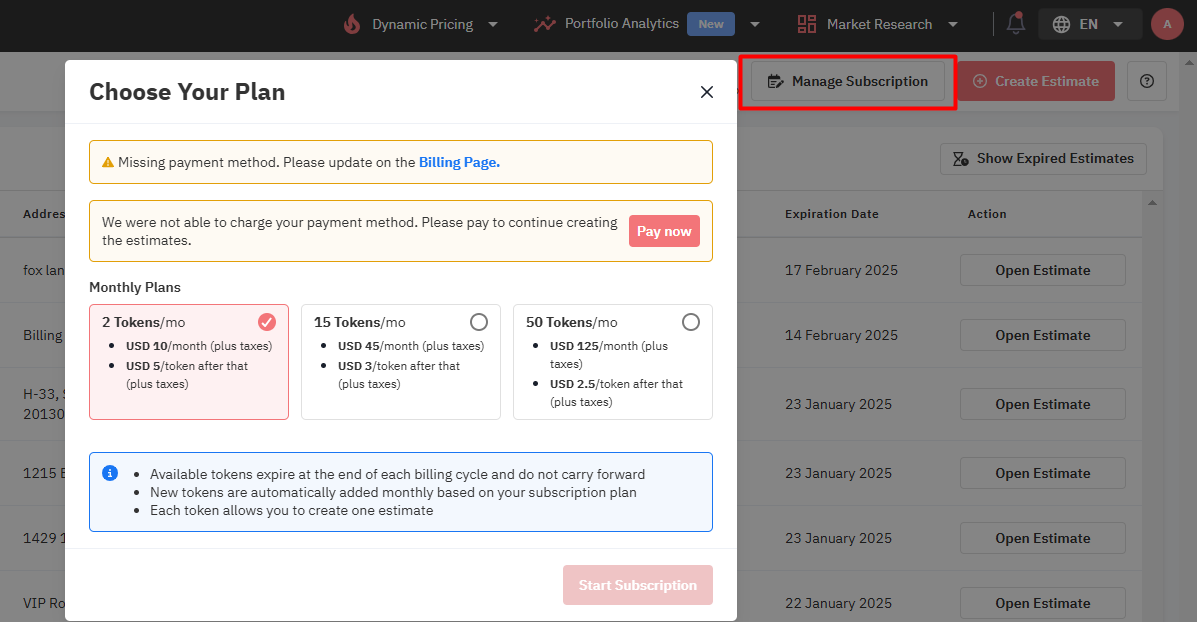The height and width of the screenshot is (622, 1197).
Task: Click the help question mark icon
Action: coord(1147,81)
